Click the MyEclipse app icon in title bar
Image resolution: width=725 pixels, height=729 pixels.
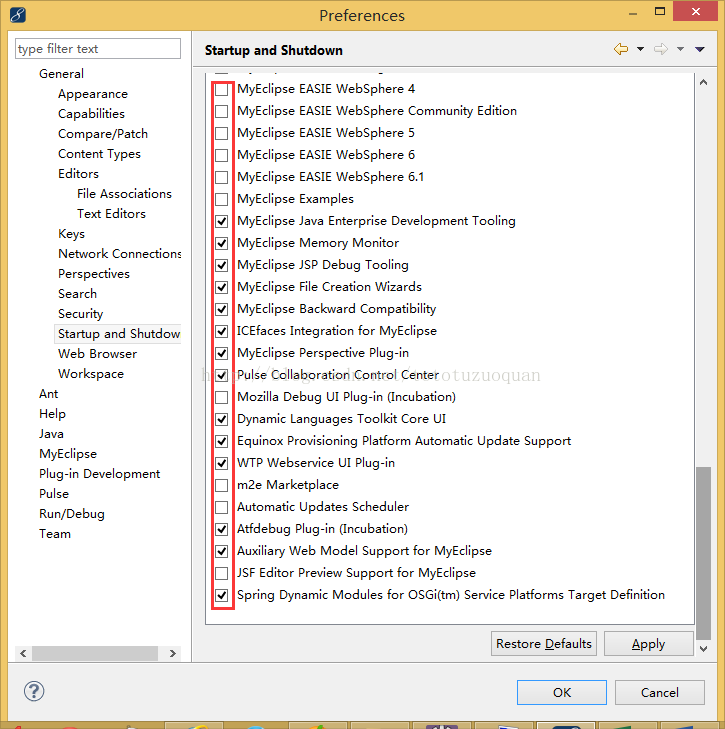18,15
